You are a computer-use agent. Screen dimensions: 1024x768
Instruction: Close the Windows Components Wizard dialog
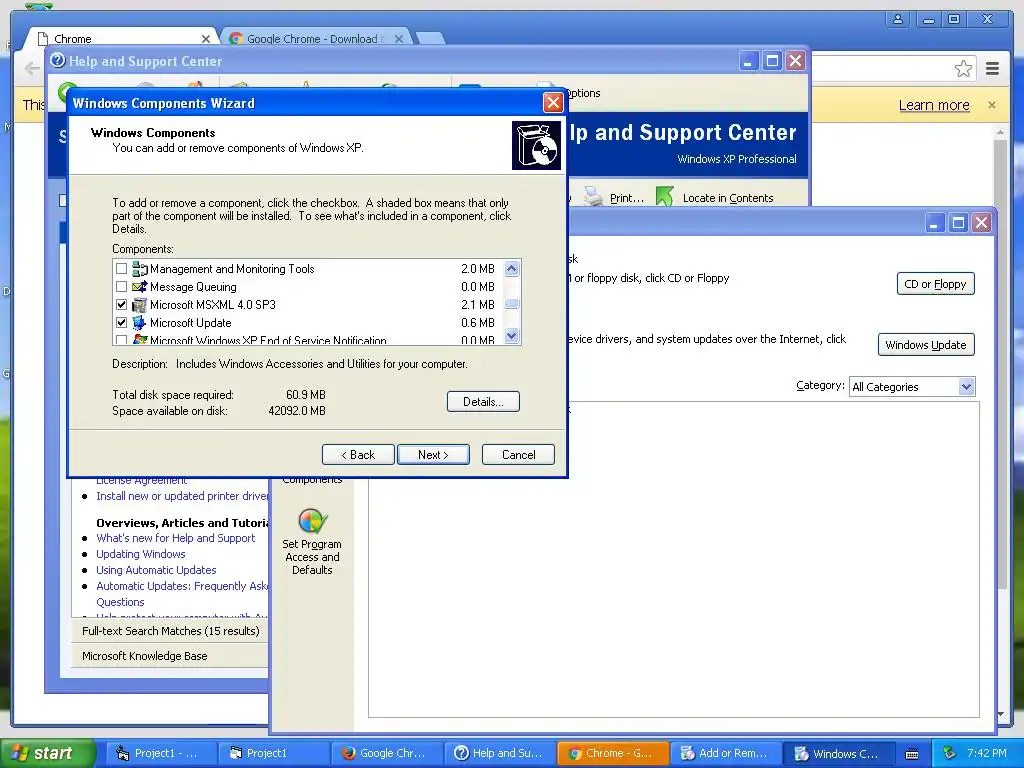(553, 103)
